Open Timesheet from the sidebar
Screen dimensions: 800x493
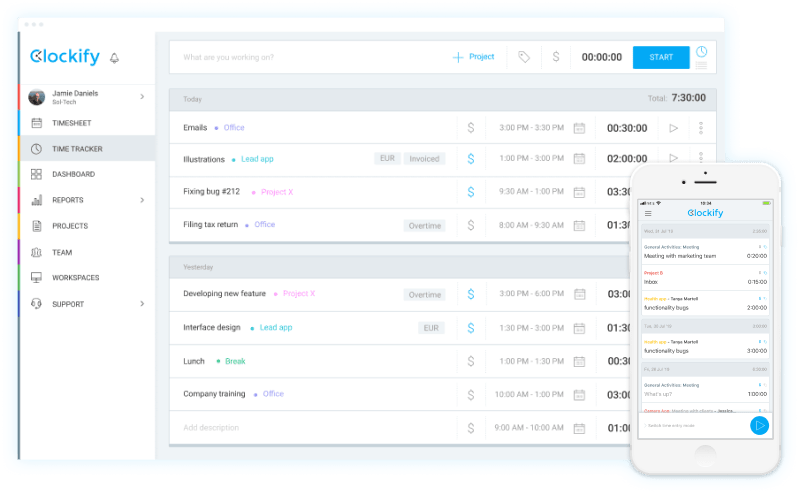point(73,123)
